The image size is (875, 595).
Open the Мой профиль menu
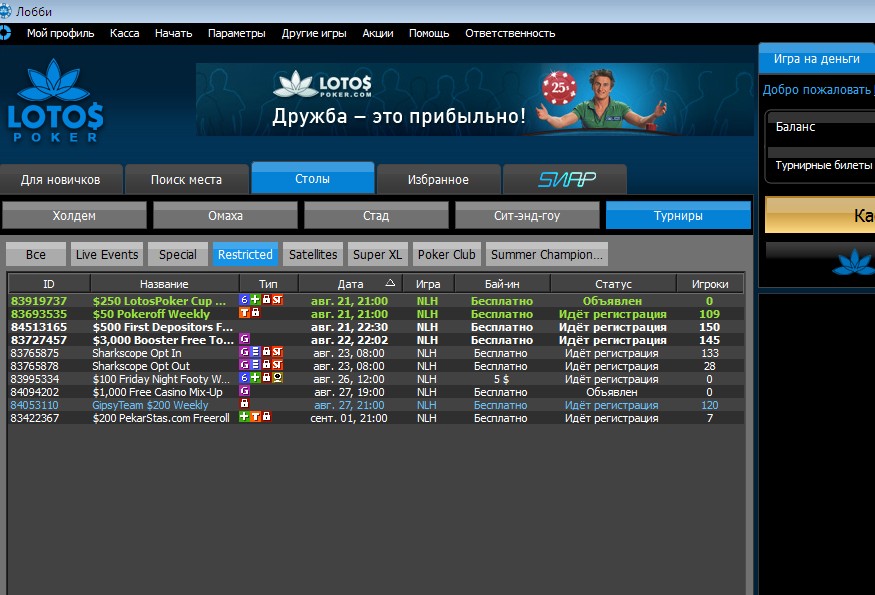(60, 33)
